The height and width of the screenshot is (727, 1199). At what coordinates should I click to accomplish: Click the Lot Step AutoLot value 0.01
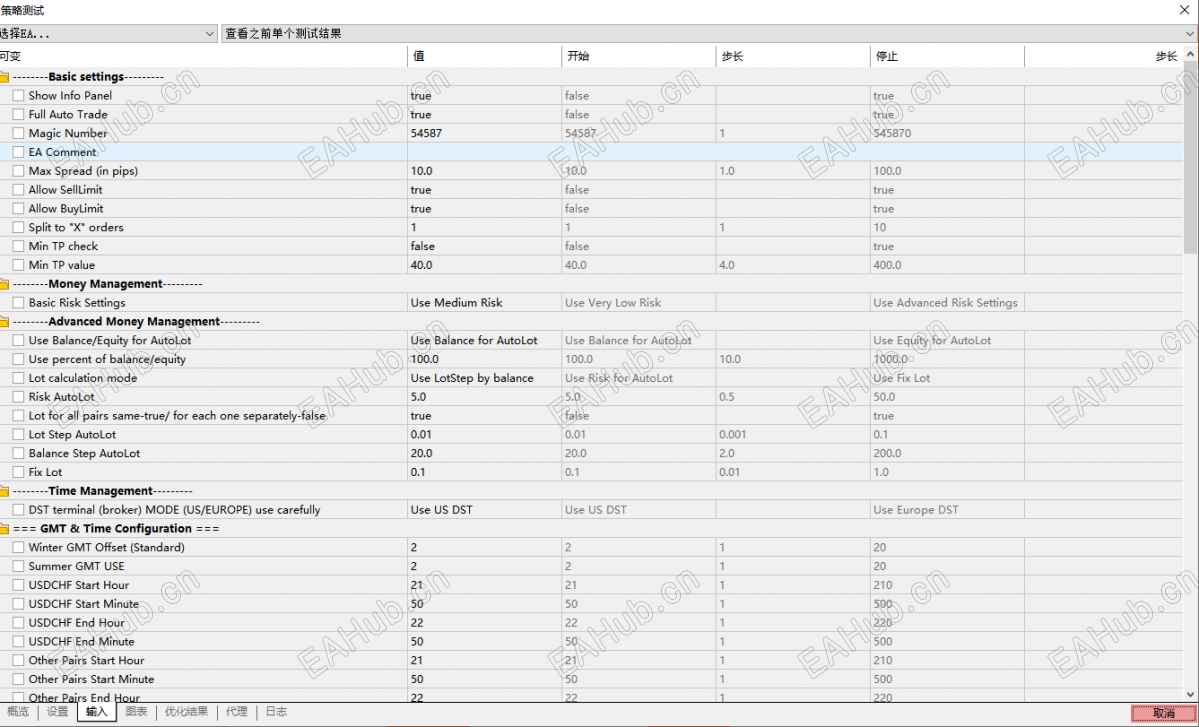point(421,434)
